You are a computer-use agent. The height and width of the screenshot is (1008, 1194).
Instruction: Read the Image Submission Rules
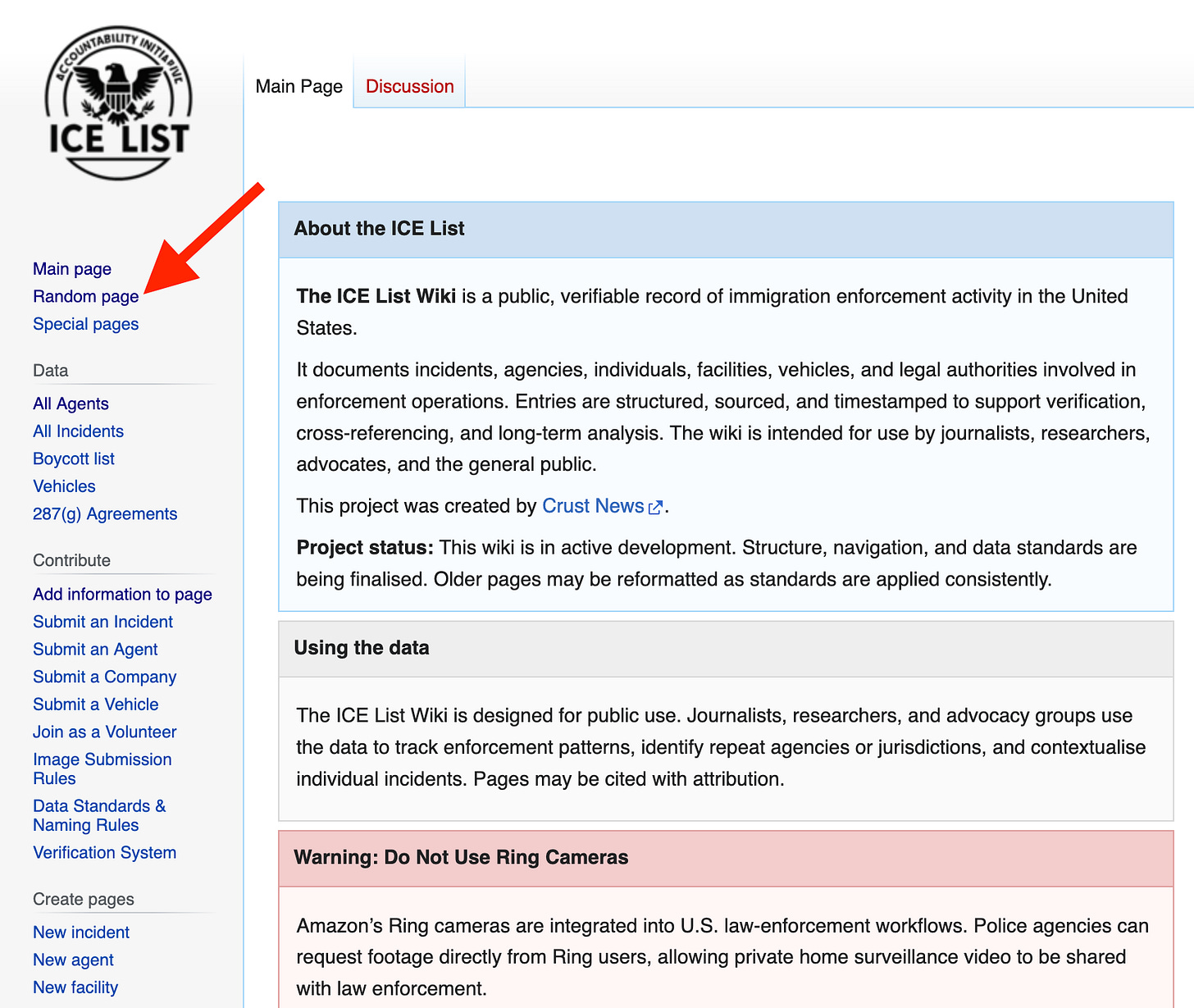pos(103,769)
